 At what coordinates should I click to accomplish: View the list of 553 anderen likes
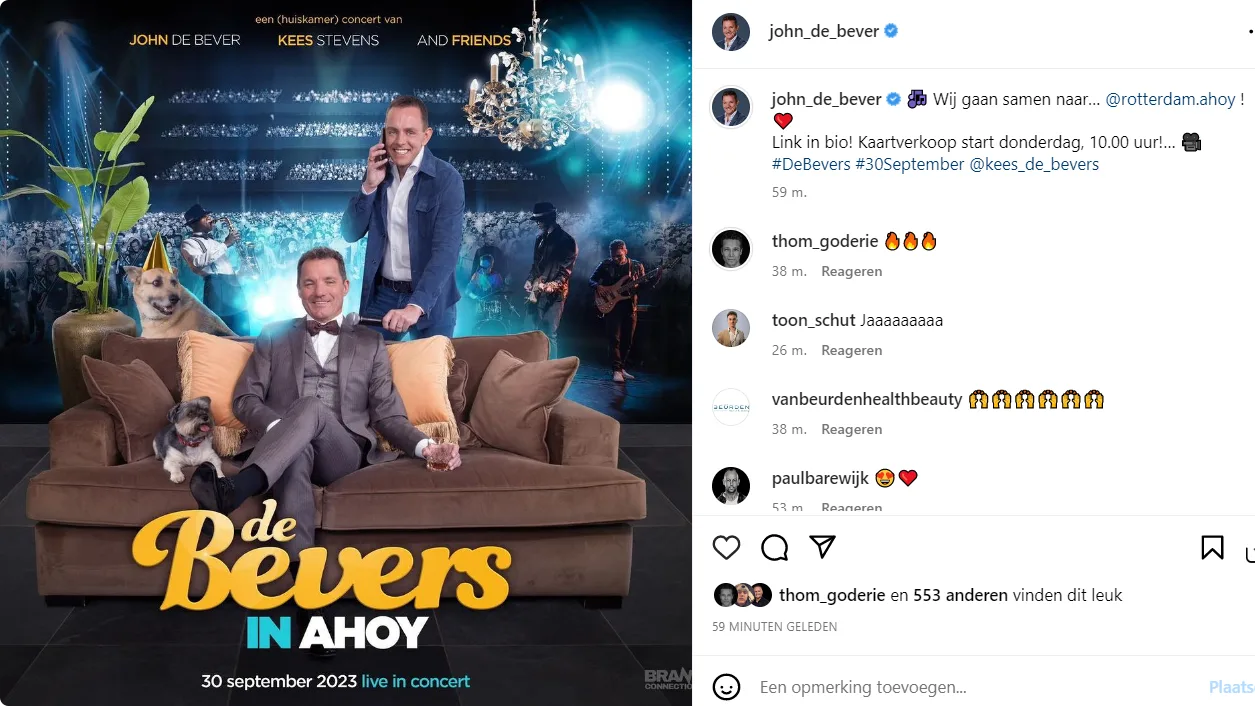point(960,595)
